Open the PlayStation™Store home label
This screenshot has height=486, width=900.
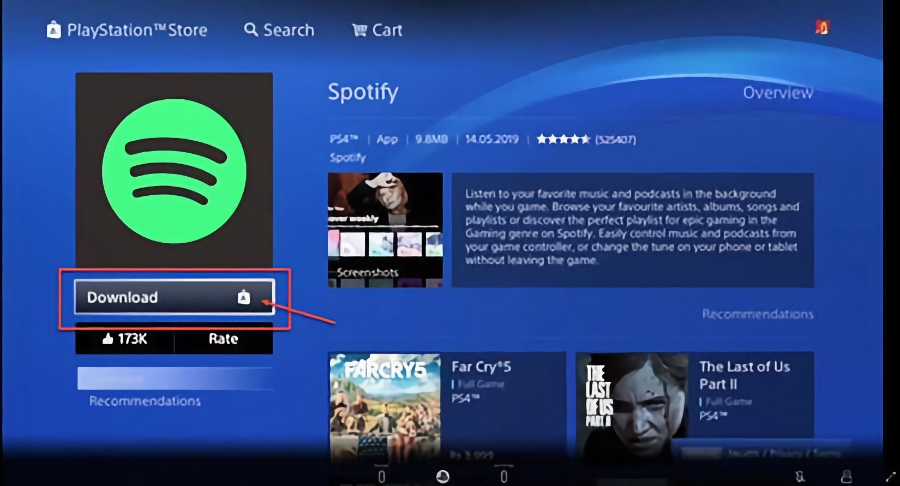tap(137, 30)
